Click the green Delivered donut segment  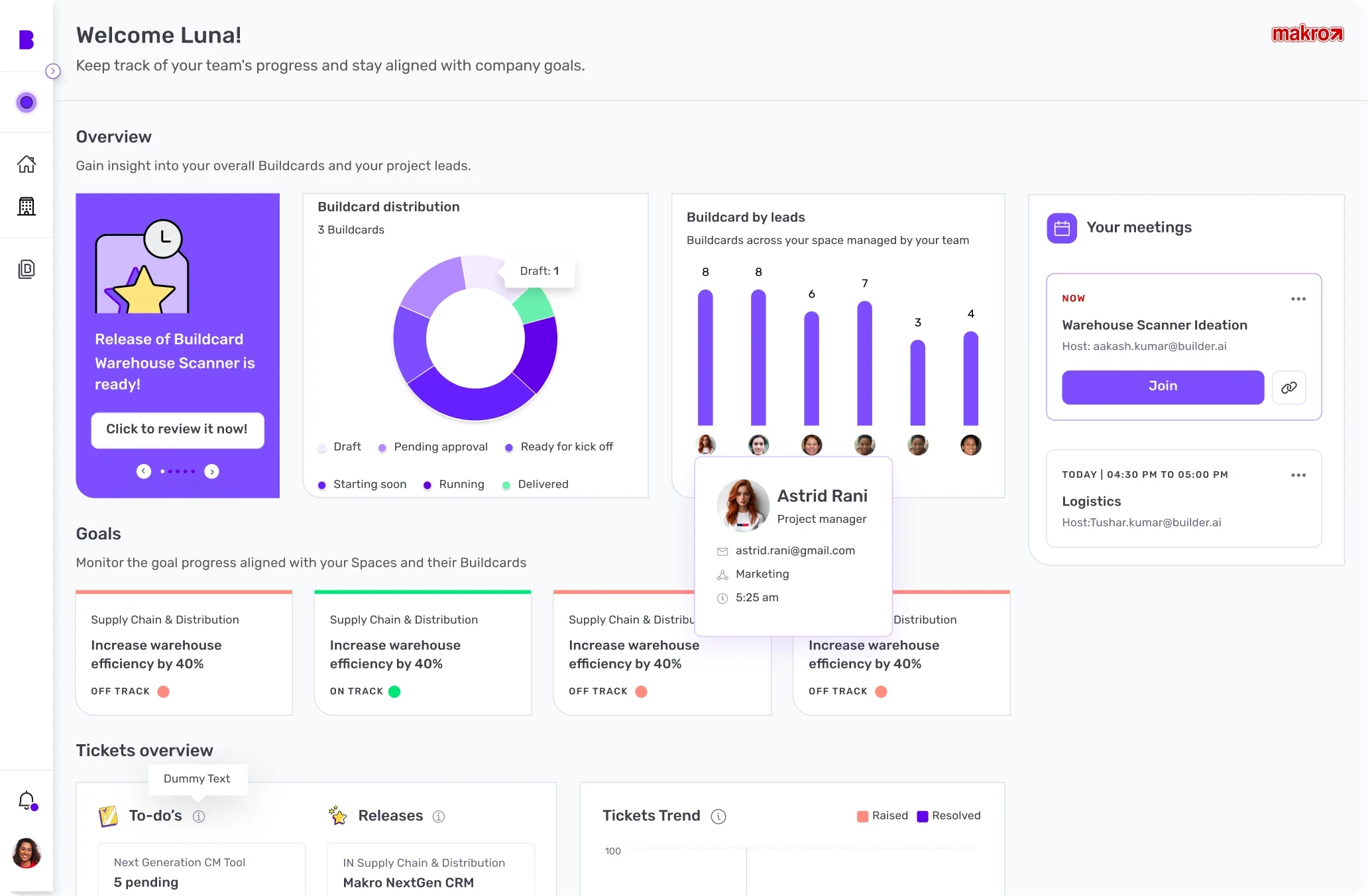click(x=535, y=306)
